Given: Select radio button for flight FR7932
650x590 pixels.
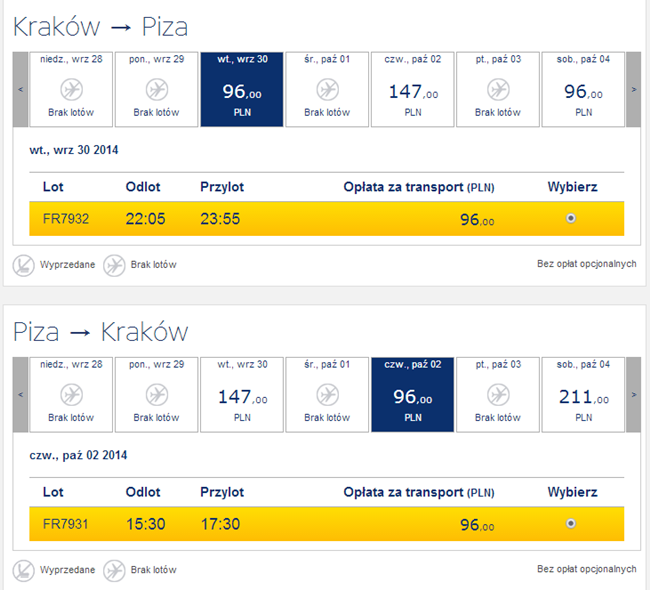Looking at the screenshot, I should 571,218.
